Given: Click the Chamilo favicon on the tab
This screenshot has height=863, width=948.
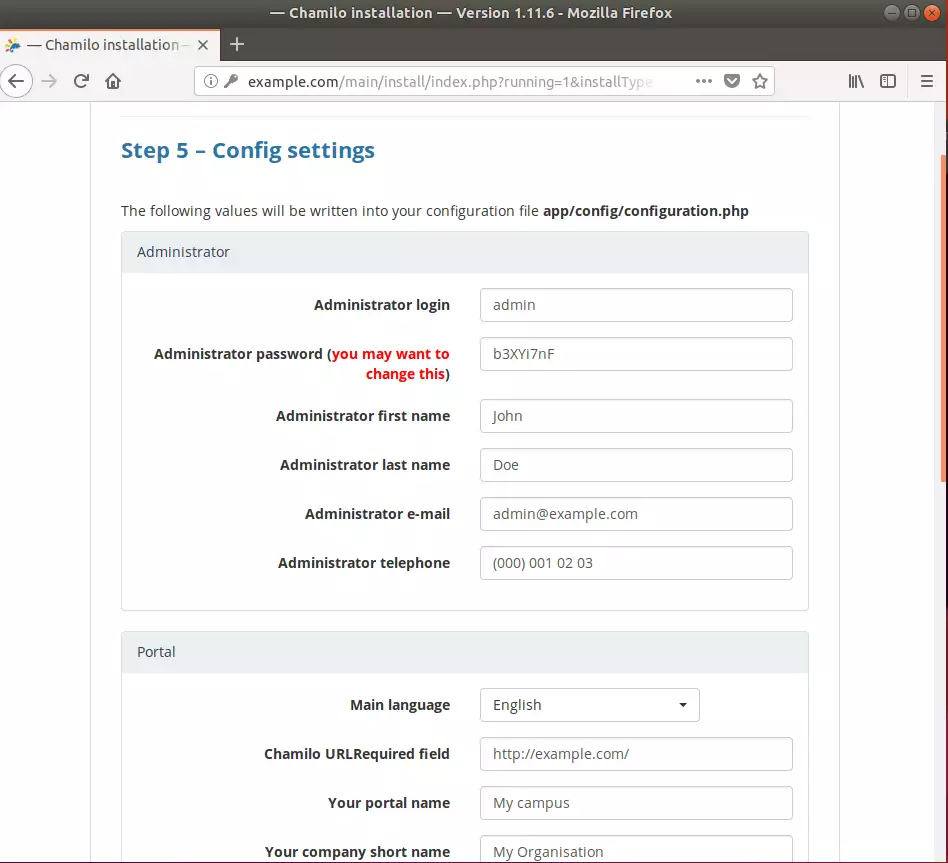Looking at the screenshot, I should click(13, 45).
